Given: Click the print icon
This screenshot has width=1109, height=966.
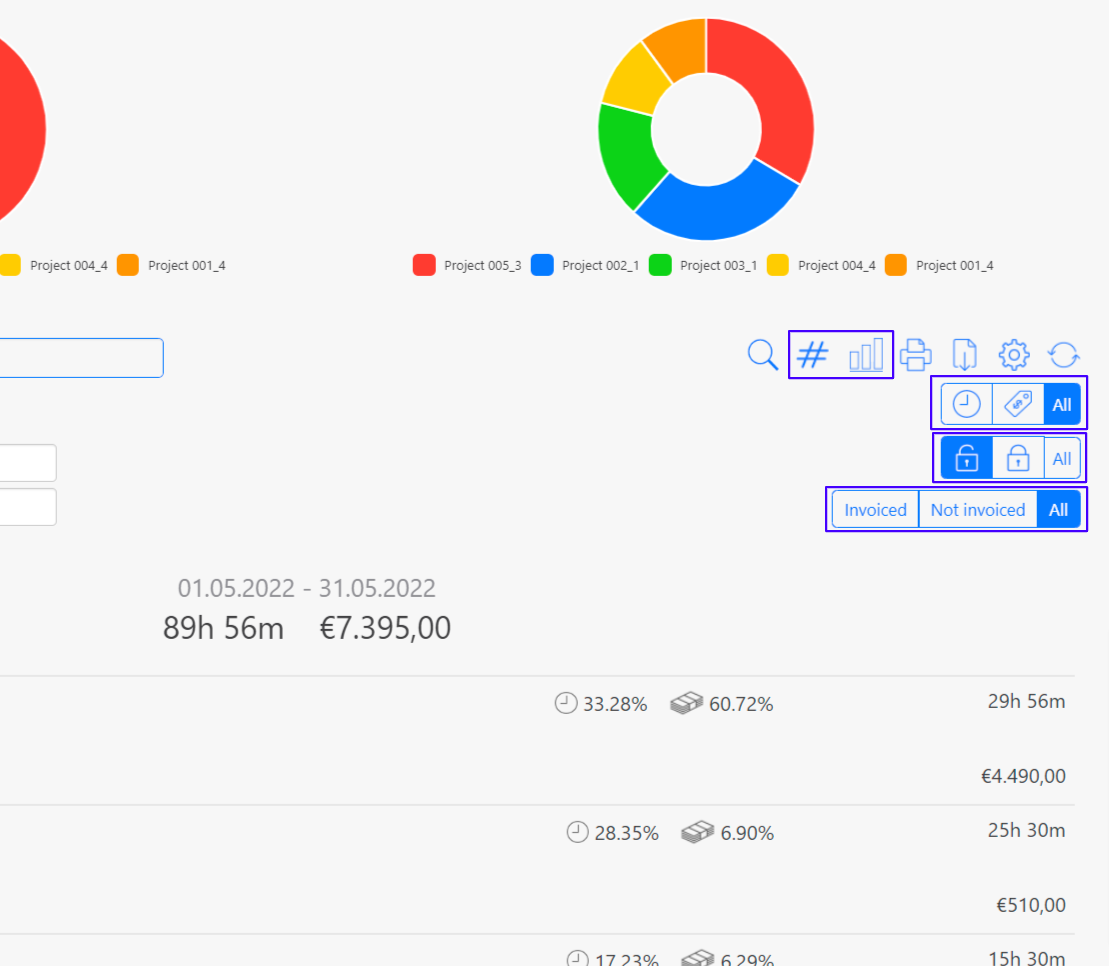Looking at the screenshot, I should 916,354.
